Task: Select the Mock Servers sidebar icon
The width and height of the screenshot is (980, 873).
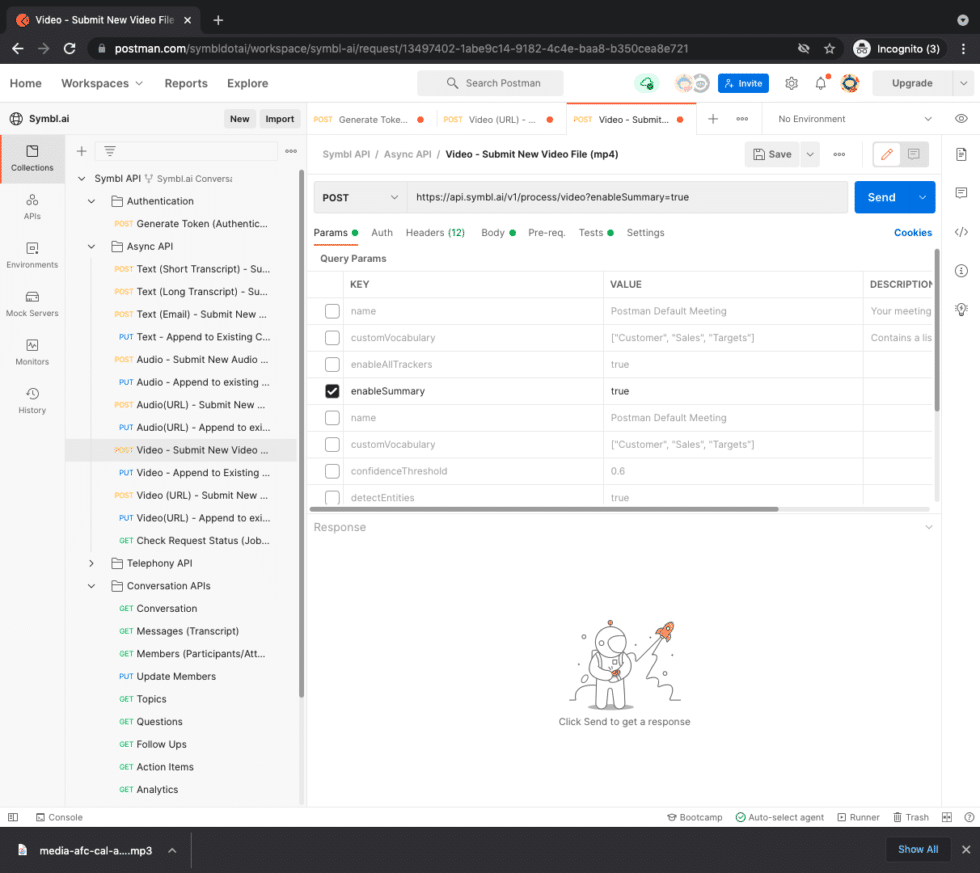Action: [x=32, y=300]
